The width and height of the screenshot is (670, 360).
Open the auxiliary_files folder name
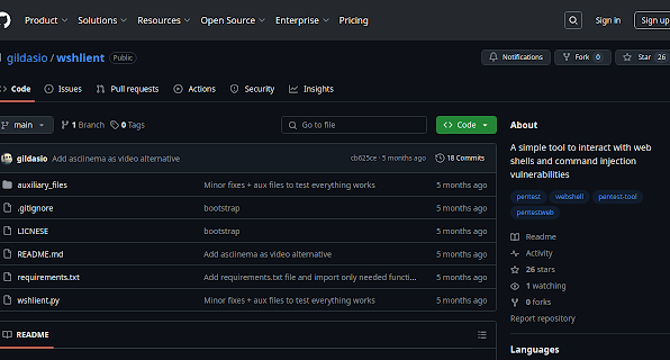click(42, 185)
